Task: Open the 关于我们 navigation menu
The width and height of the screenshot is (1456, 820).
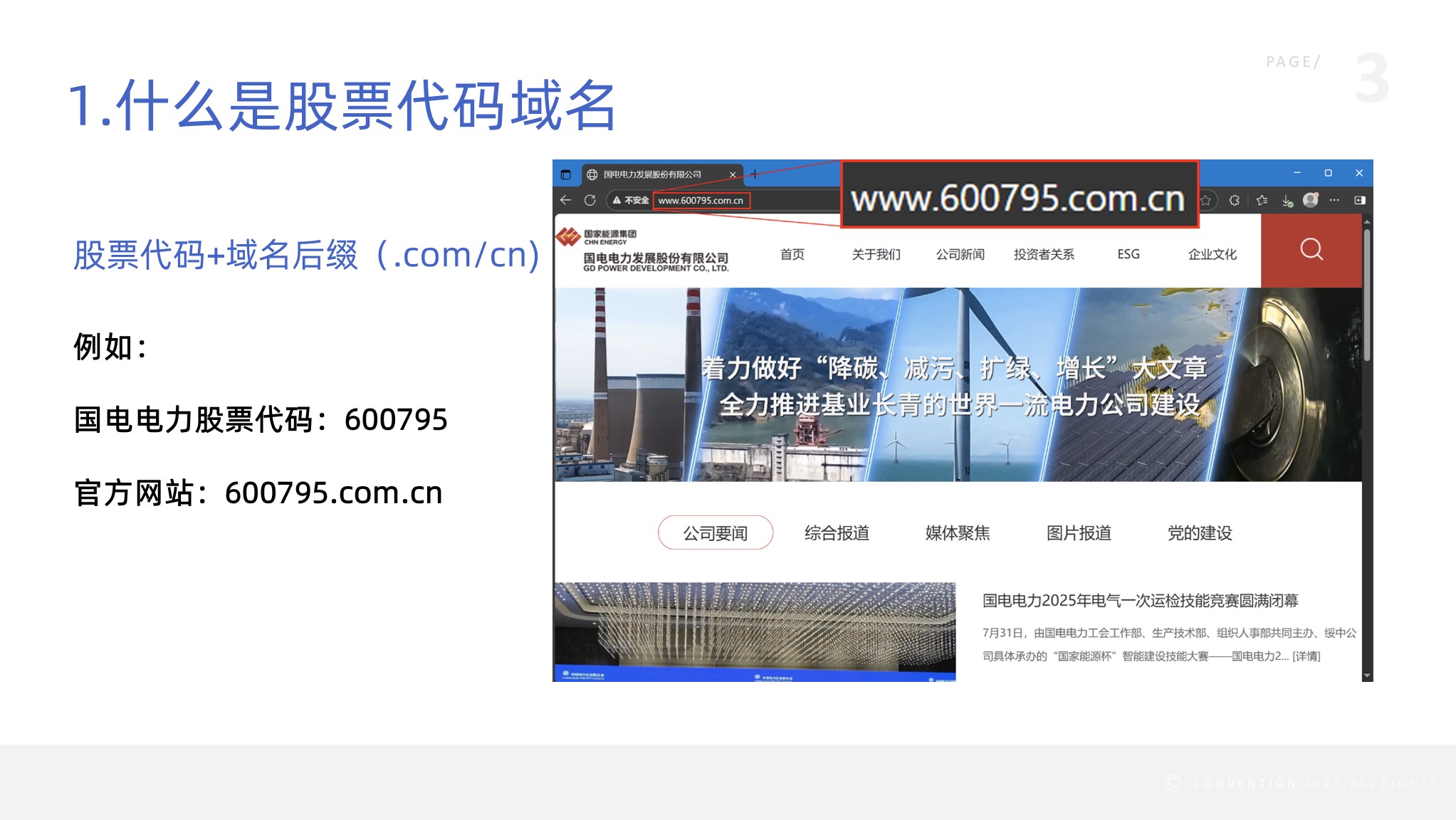Action: (876, 254)
